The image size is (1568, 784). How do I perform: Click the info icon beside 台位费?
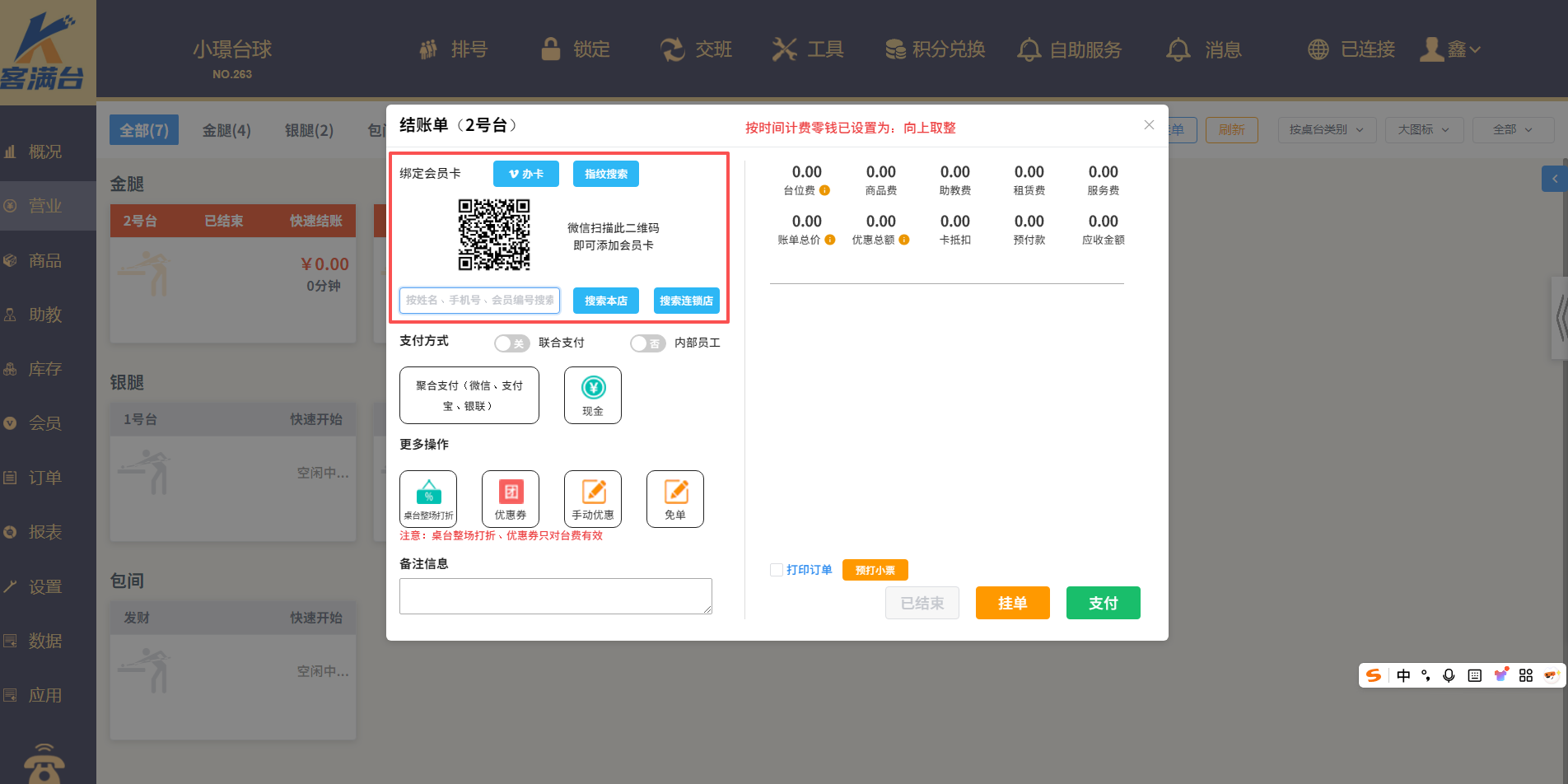pyautogui.click(x=824, y=190)
